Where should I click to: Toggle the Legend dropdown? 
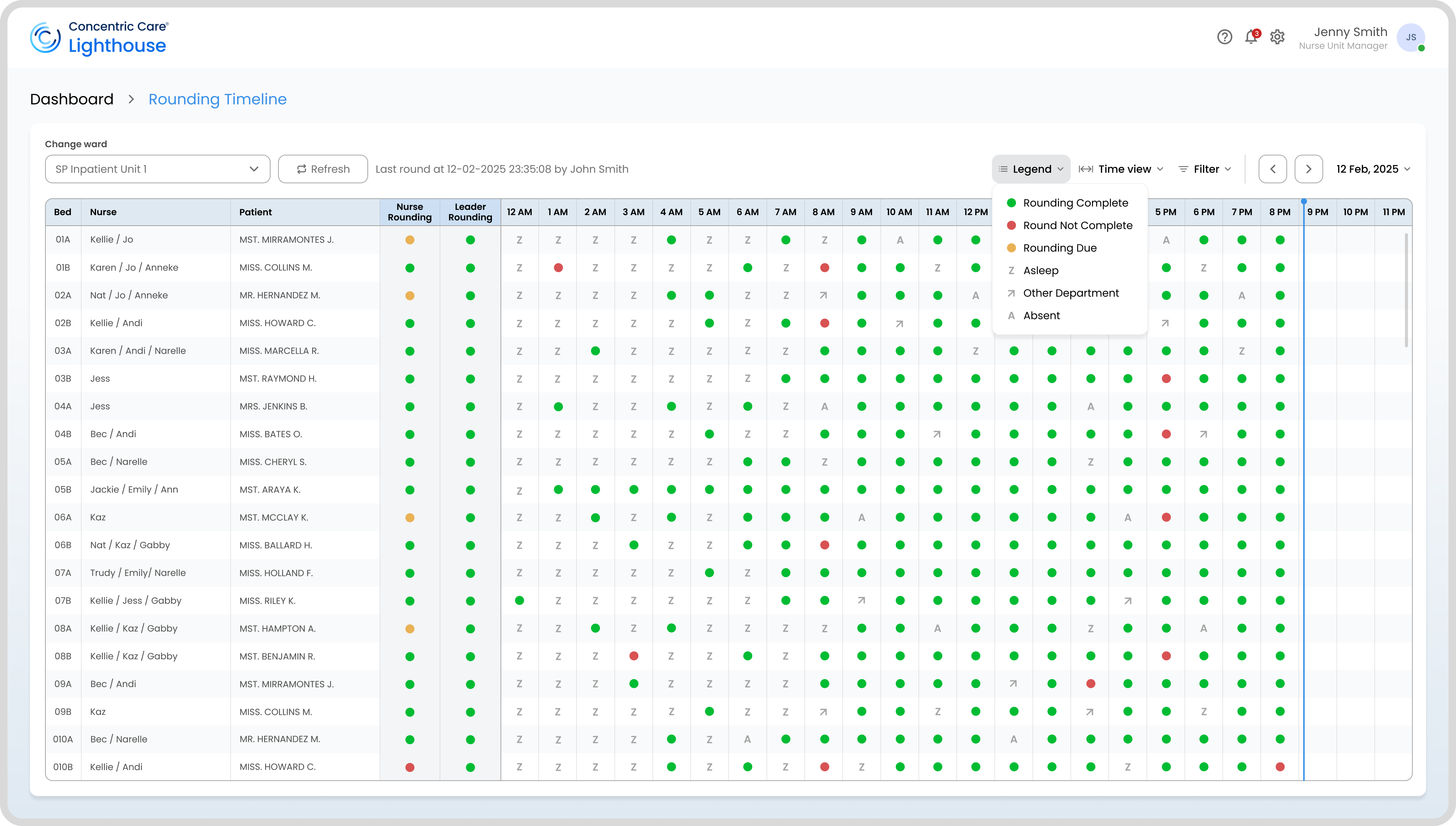[x=1031, y=169]
